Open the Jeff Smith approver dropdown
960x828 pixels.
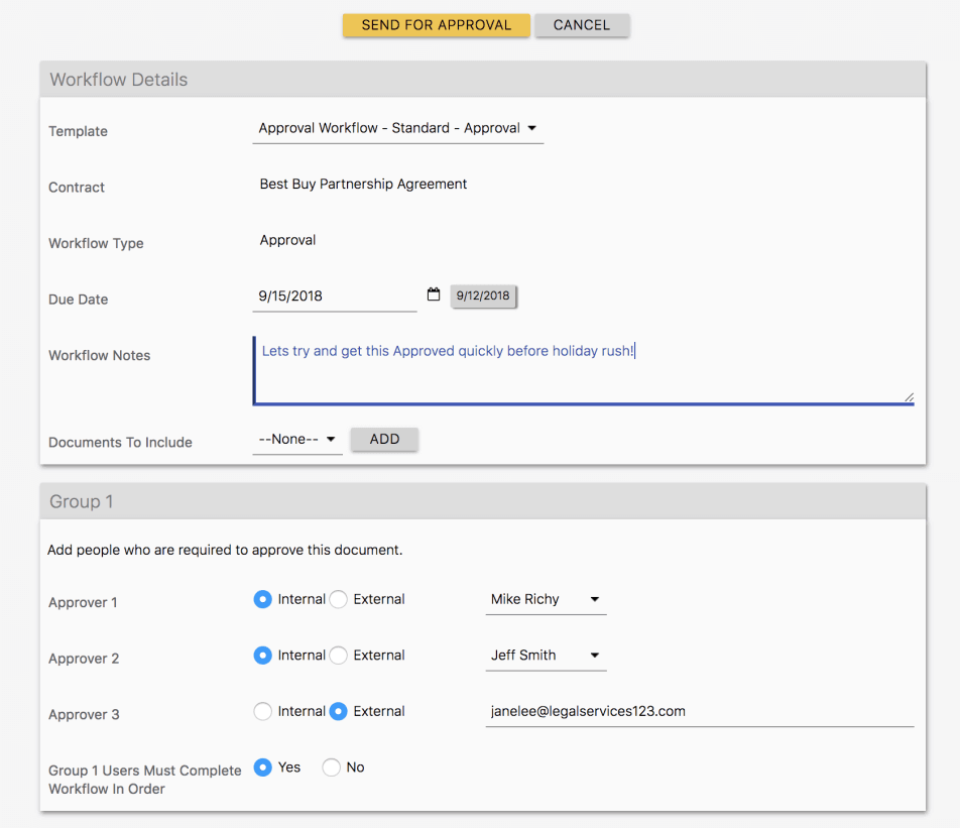[x=545, y=655]
